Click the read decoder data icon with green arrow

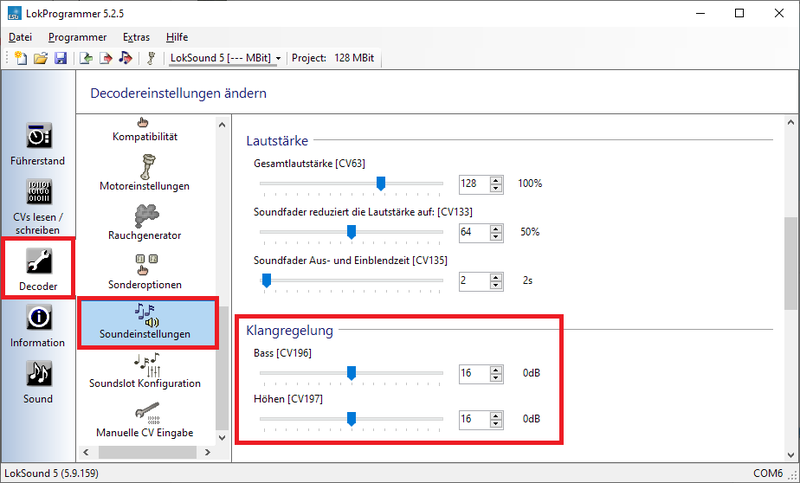point(86,58)
